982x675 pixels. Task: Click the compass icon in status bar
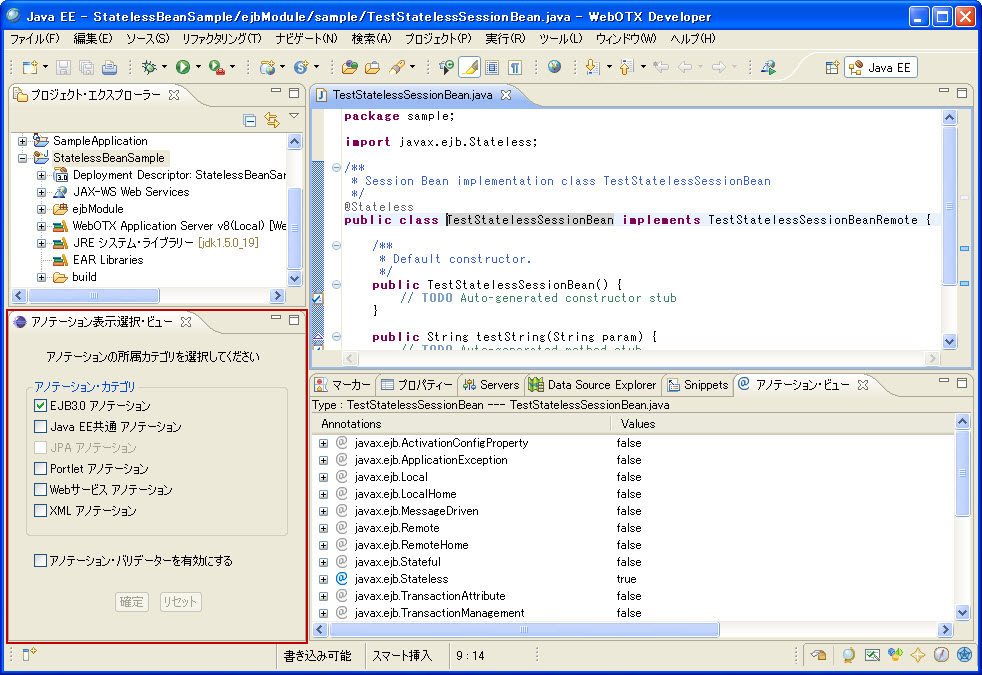tap(941, 655)
